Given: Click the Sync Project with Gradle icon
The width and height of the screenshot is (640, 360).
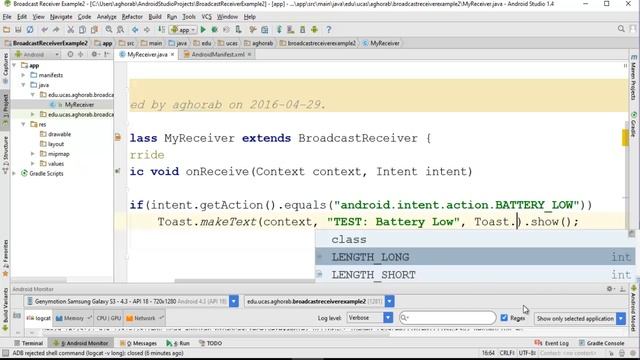Looking at the screenshot, I should pyautogui.click(x=279, y=29).
